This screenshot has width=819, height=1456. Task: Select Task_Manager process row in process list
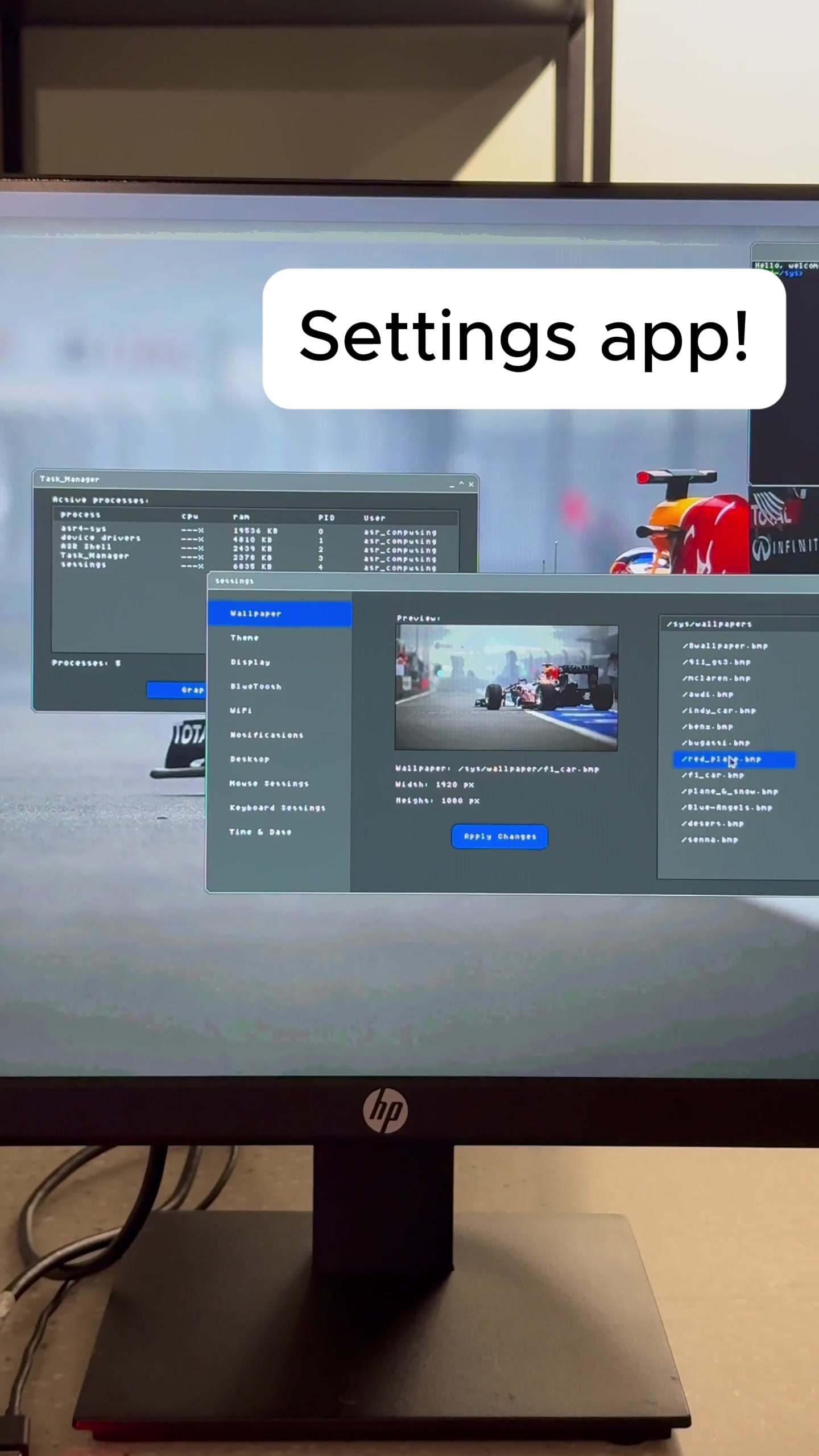95,556
